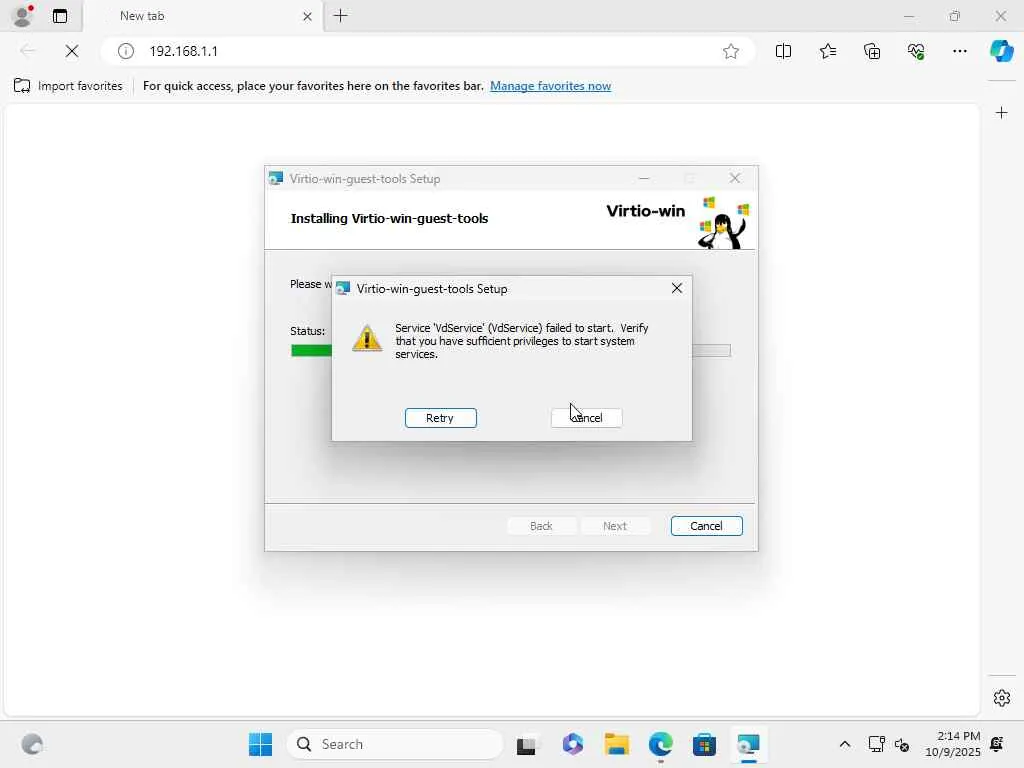Click the Status: label in the installer
This screenshot has width=1024, height=768.
(x=308, y=331)
